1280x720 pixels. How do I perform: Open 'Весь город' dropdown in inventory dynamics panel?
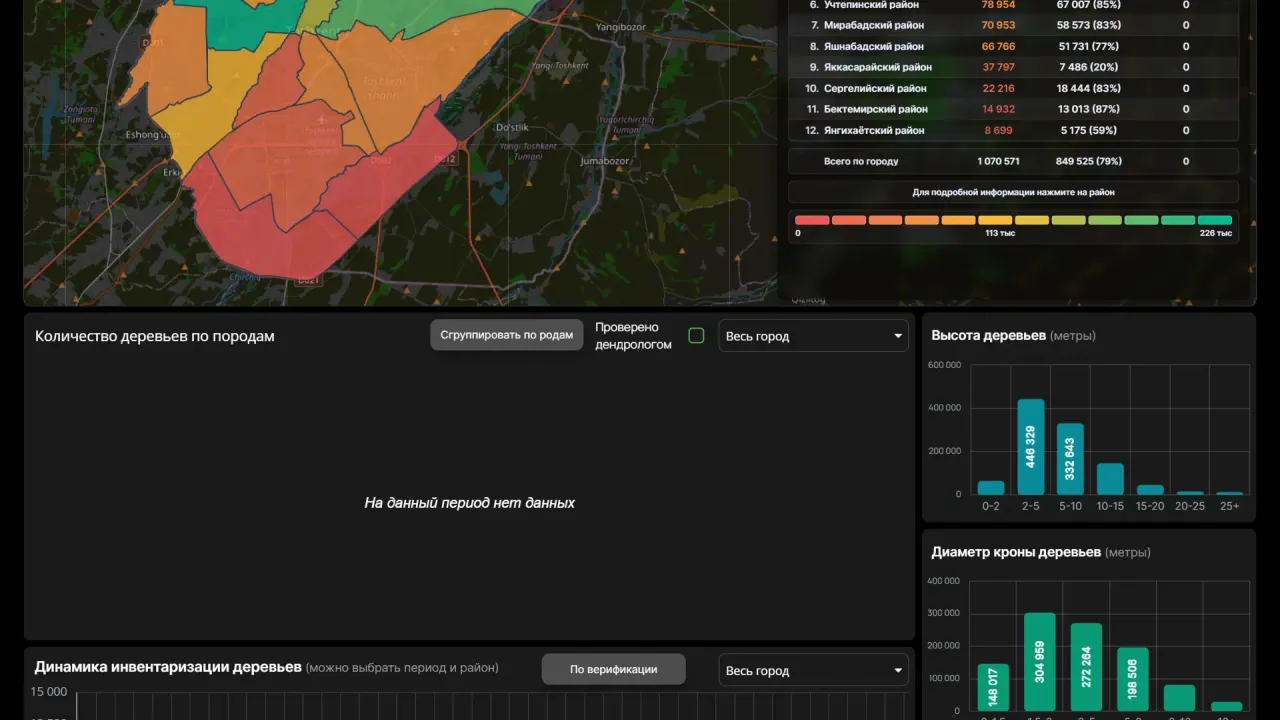pos(813,670)
